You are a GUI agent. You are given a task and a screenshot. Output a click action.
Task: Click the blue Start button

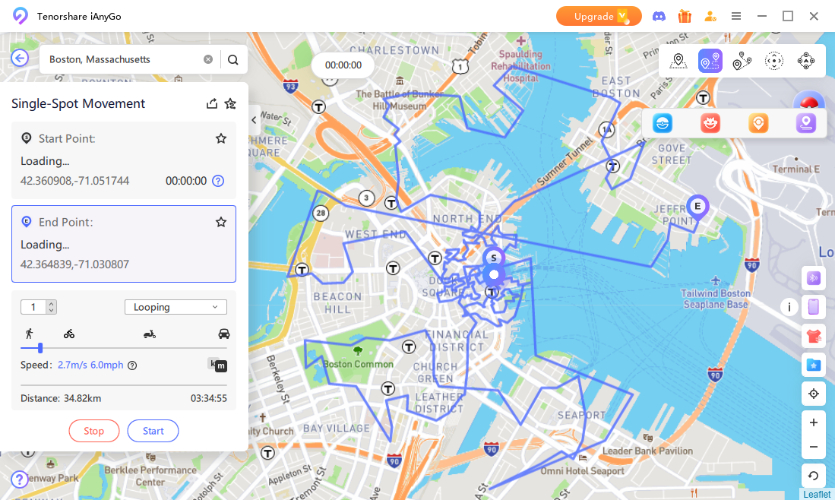coord(153,431)
